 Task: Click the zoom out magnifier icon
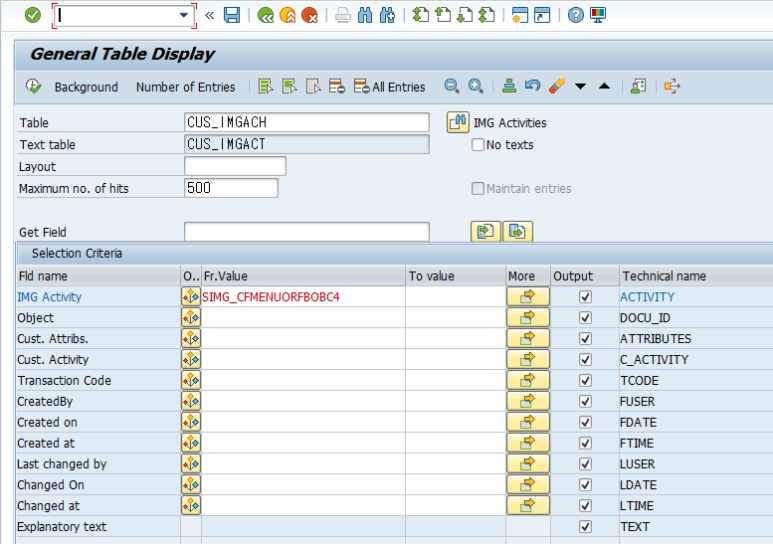451,86
